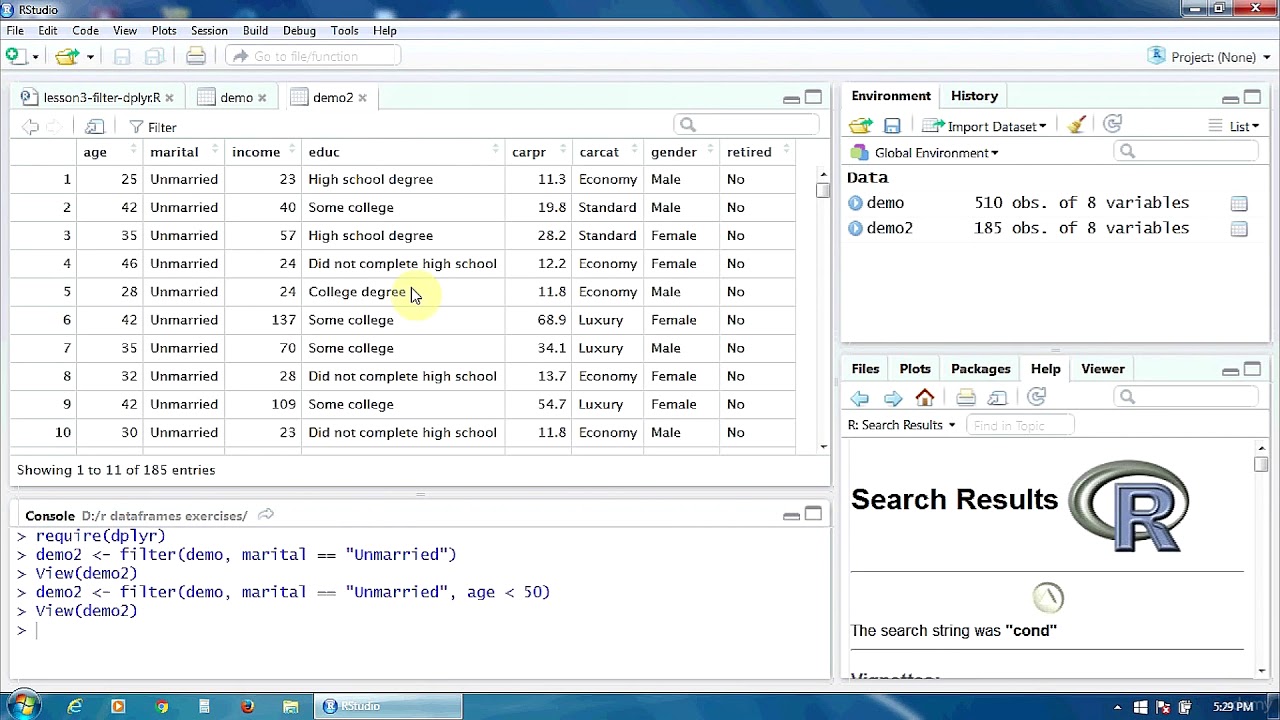Click the Print icon in main toolbar
Image resolution: width=1280 pixels, height=720 pixels.
pyautogui.click(x=196, y=56)
